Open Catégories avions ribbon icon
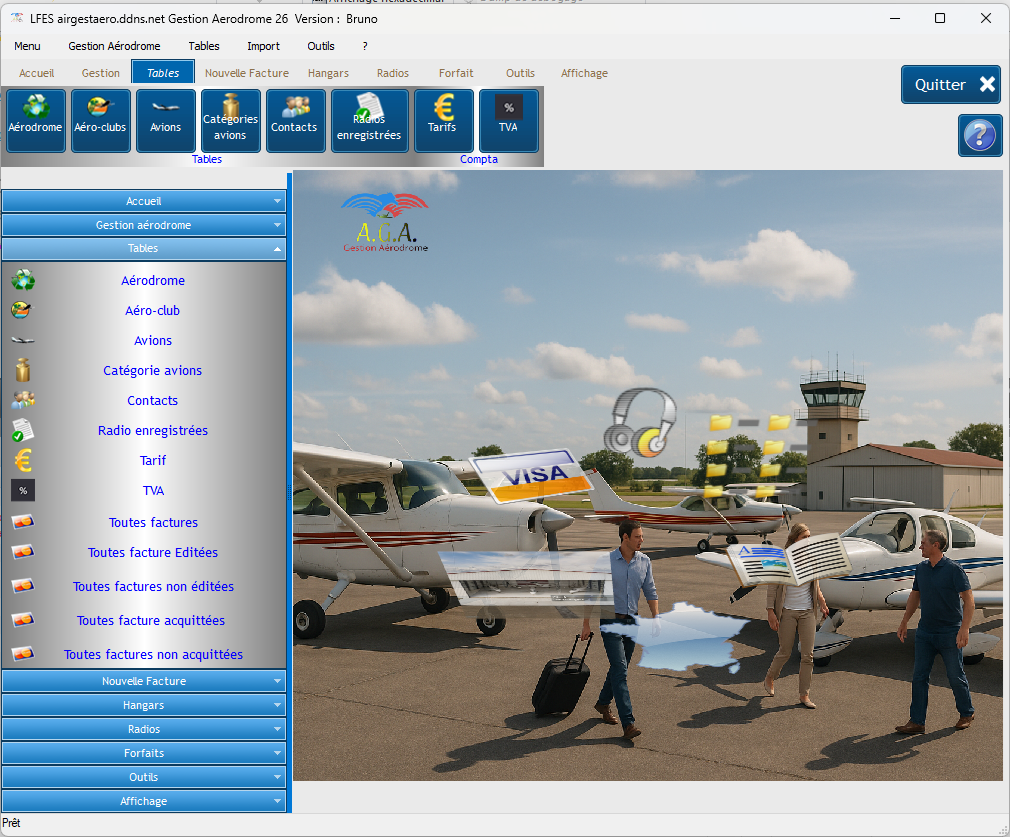 (230, 120)
